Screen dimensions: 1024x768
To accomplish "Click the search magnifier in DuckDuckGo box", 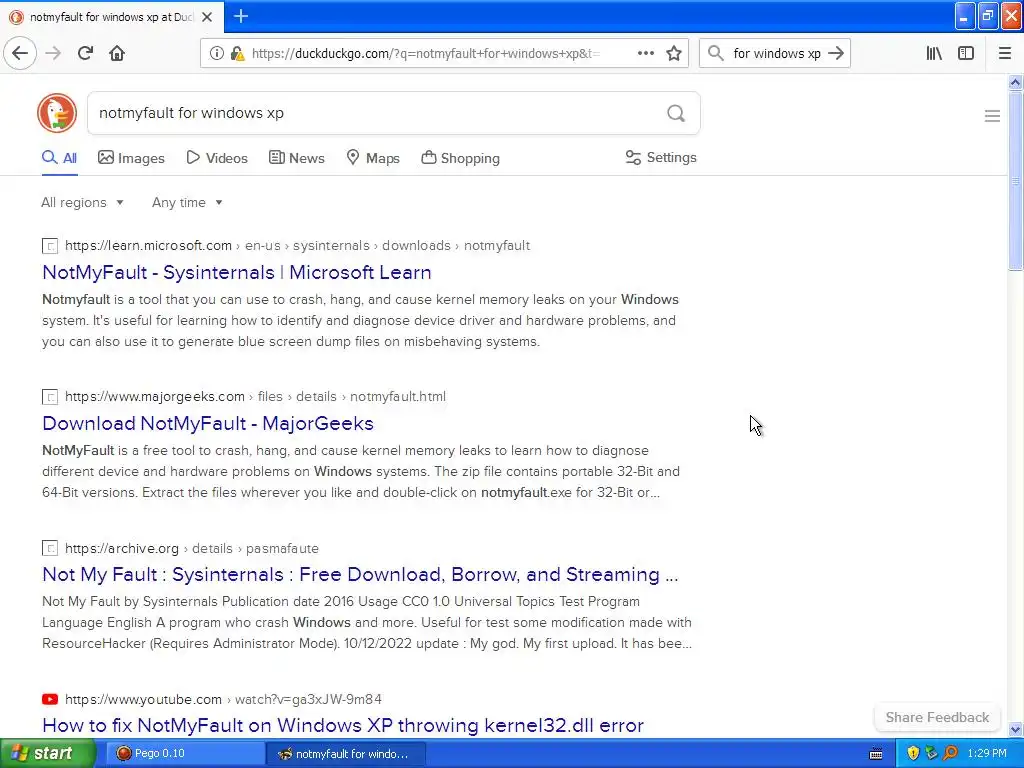I will (676, 113).
